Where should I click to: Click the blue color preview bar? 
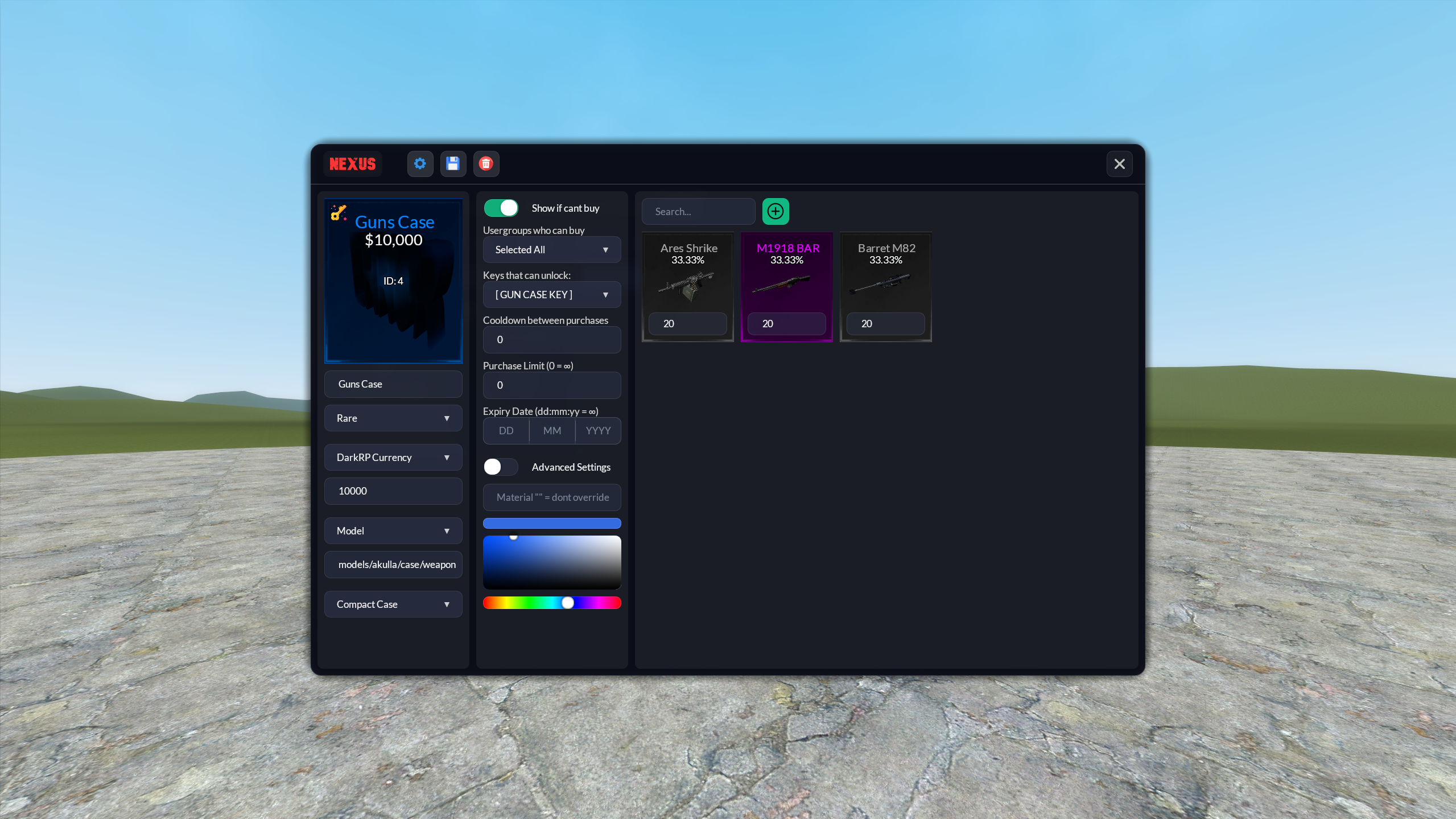552,524
